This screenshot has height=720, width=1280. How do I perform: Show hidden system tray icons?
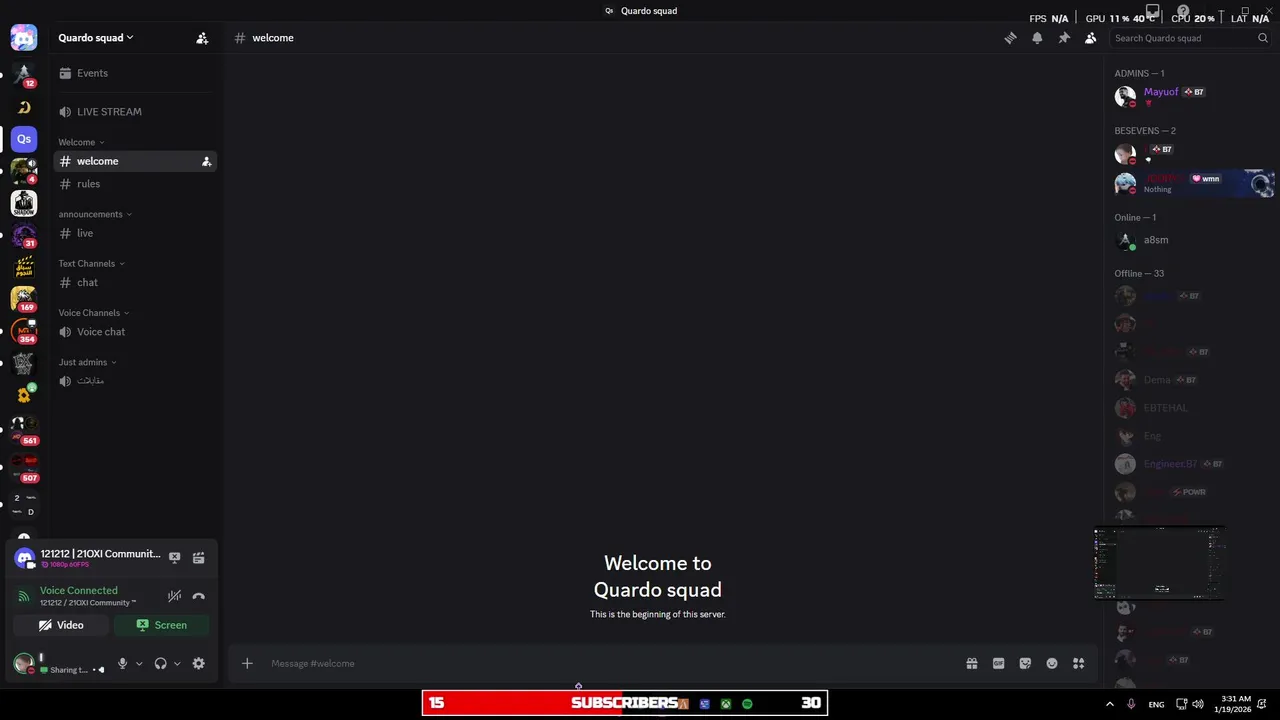click(1109, 704)
